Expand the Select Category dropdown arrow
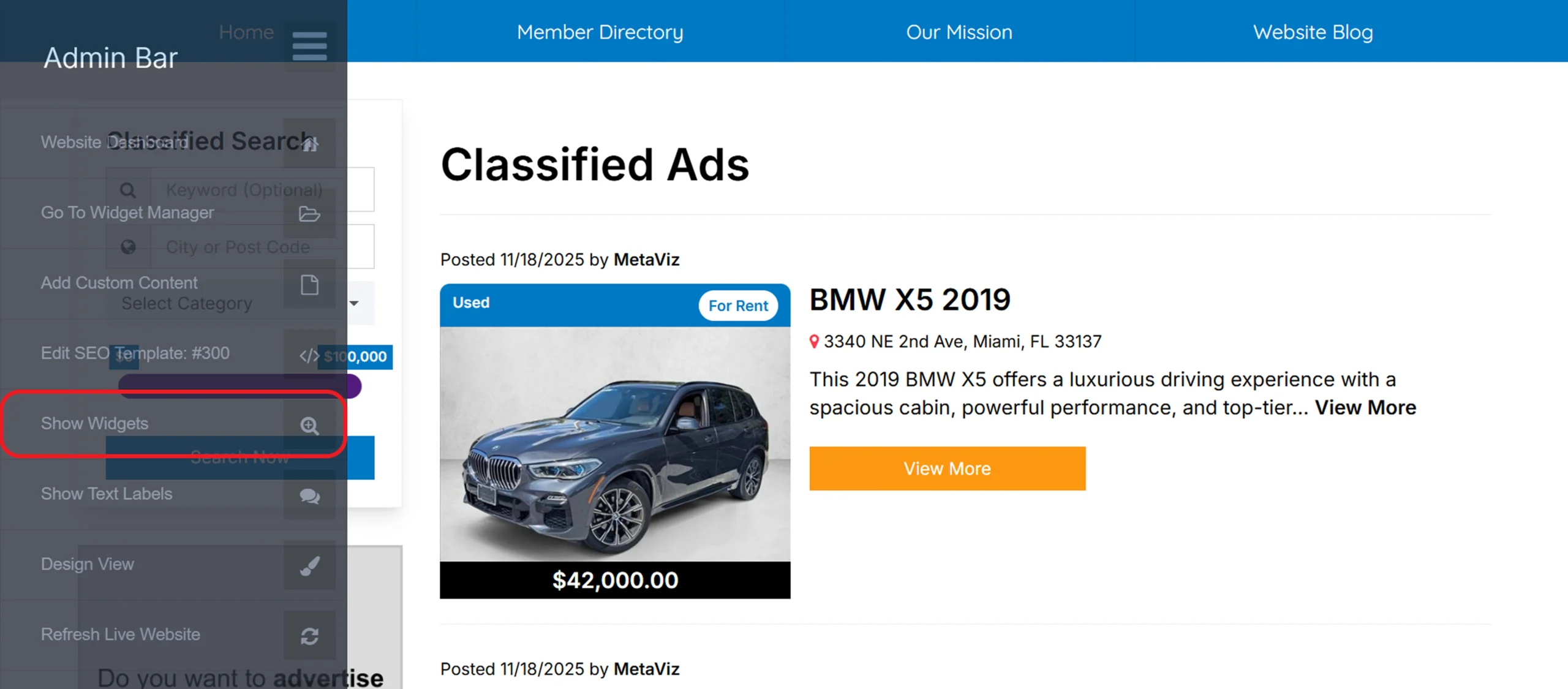Image resolution: width=1568 pixels, height=689 pixels. tap(354, 303)
